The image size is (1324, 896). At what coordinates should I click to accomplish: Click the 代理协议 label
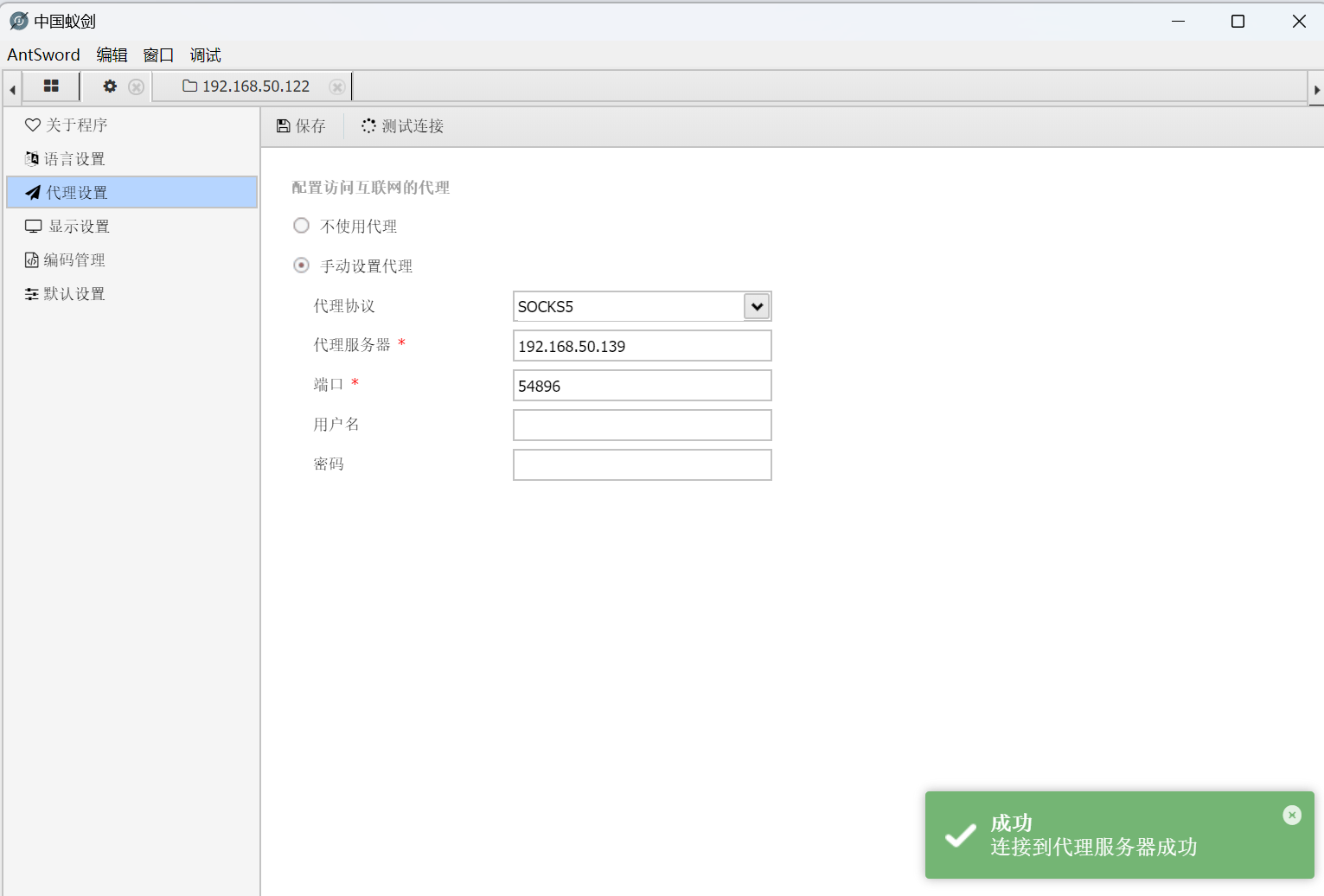click(344, 306)
